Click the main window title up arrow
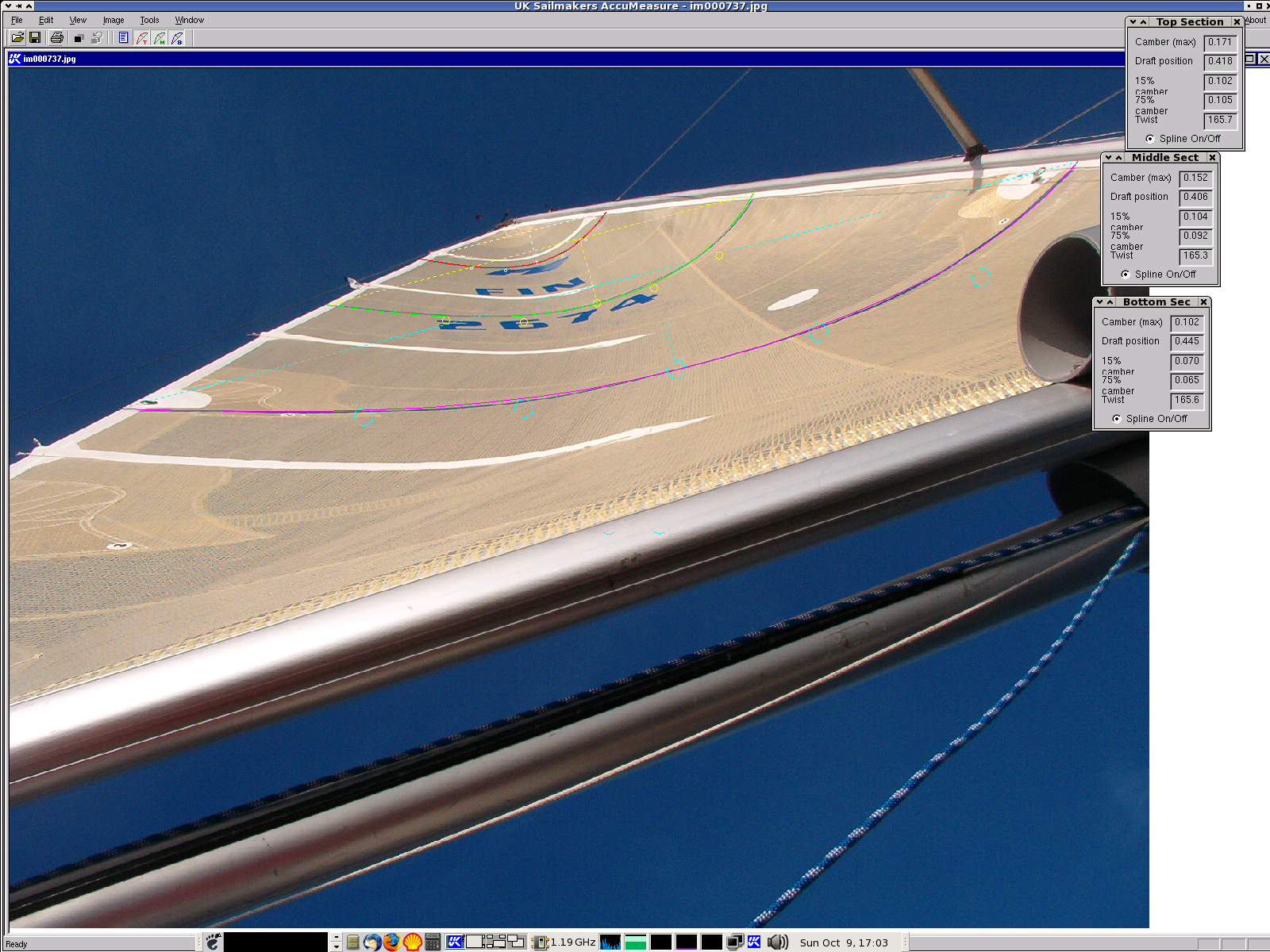1270x952 pixels. [29, 6]
